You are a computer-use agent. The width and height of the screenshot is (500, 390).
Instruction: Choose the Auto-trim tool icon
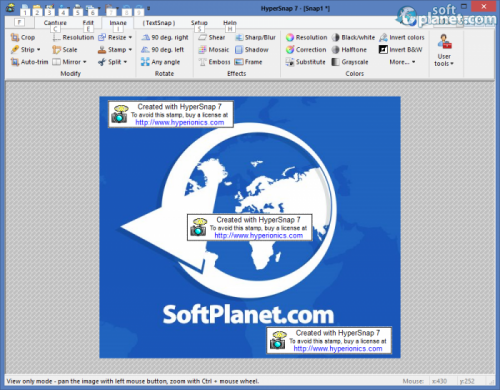pyautogui.click(x=15, y=62)
